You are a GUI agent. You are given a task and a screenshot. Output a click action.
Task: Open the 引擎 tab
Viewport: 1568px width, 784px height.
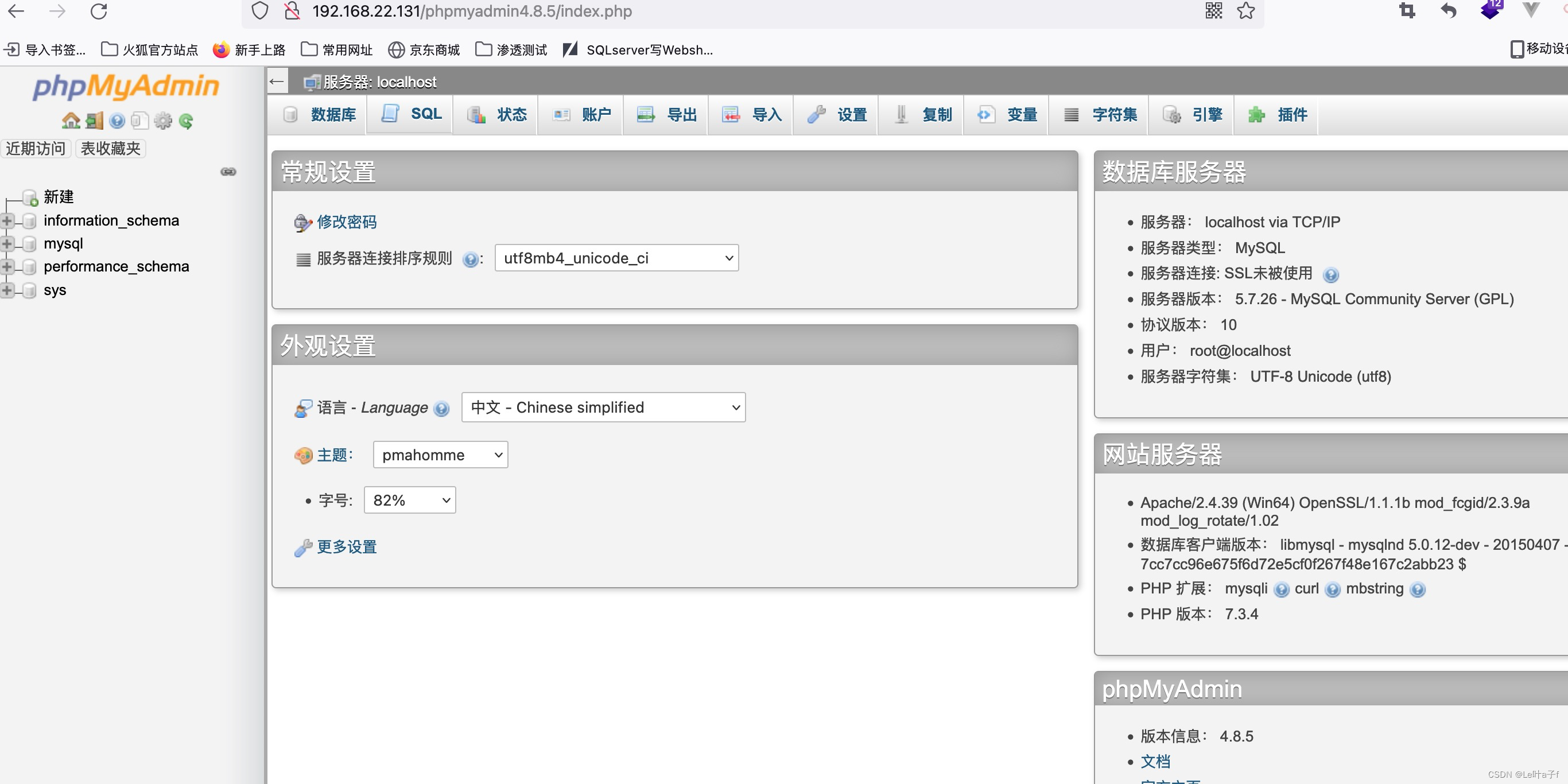(1193, 114)
